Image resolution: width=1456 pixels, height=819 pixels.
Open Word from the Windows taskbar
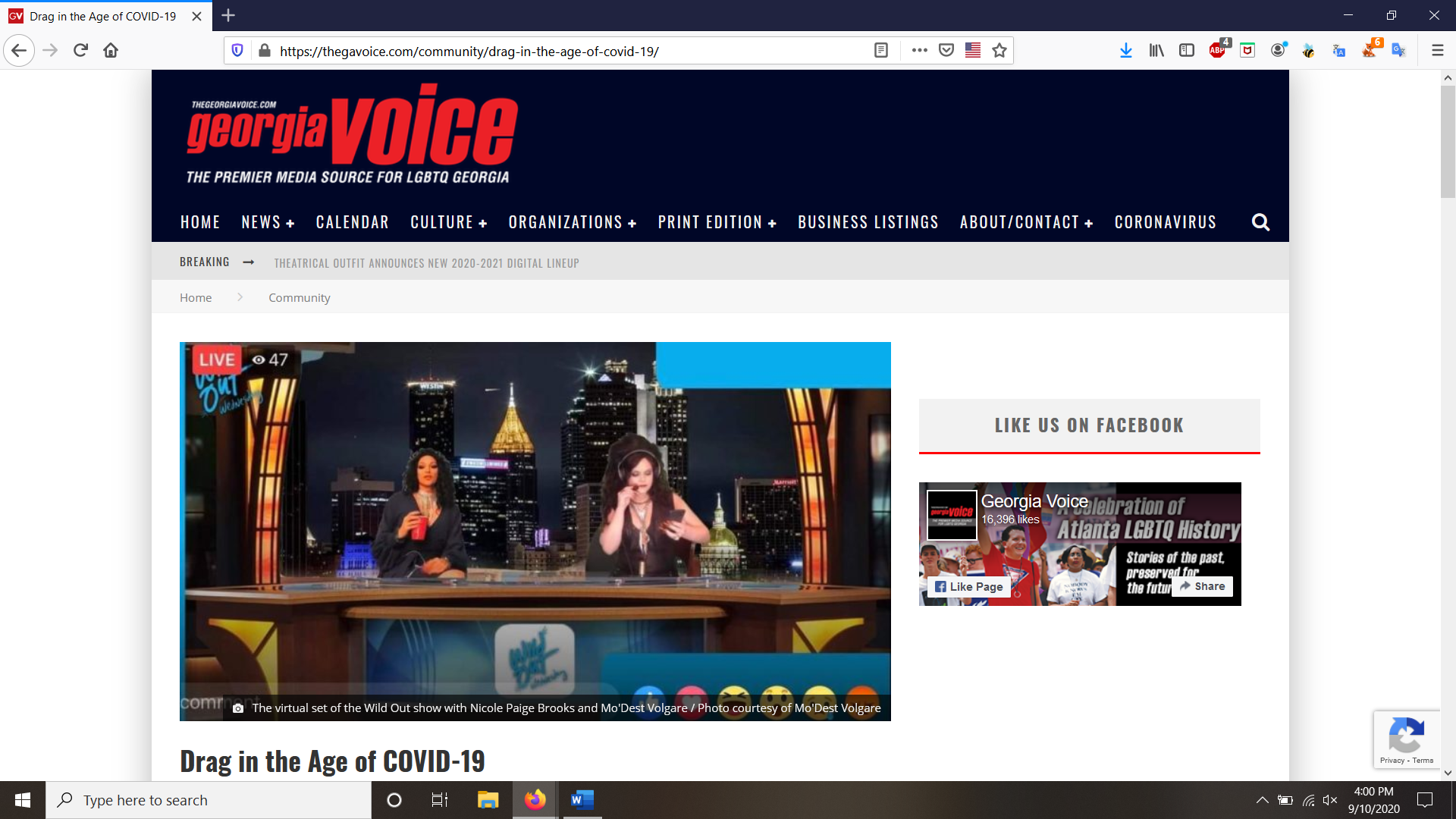582,800
